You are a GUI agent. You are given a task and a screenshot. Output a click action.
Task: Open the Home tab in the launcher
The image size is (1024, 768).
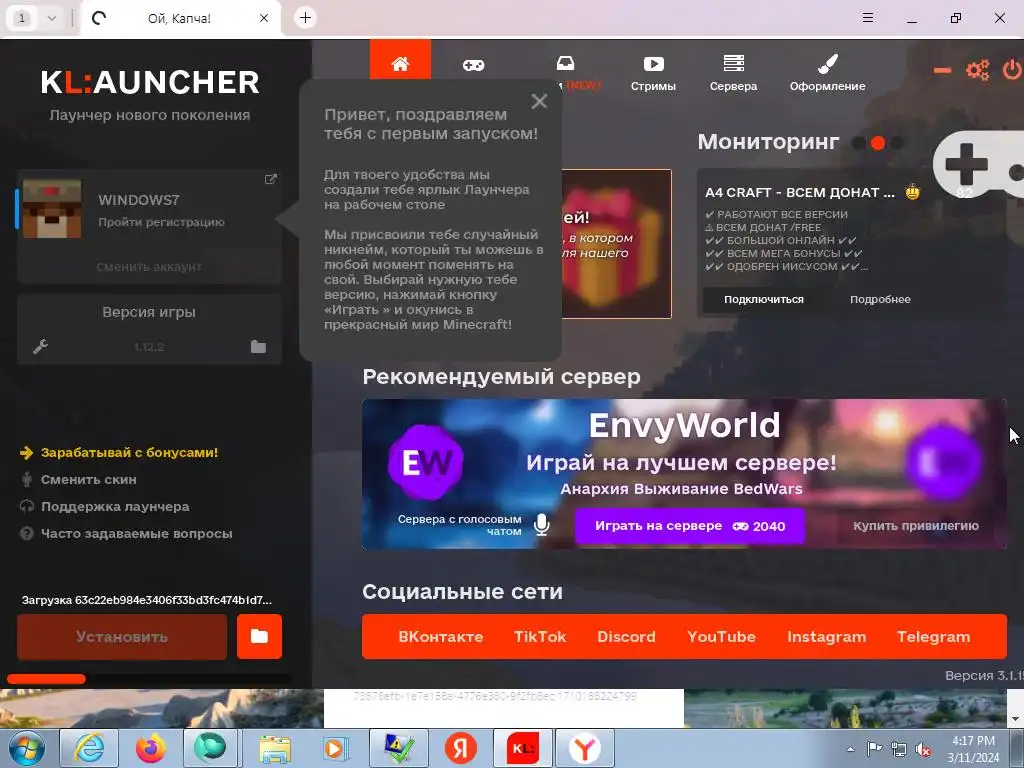tap(400, 59)
